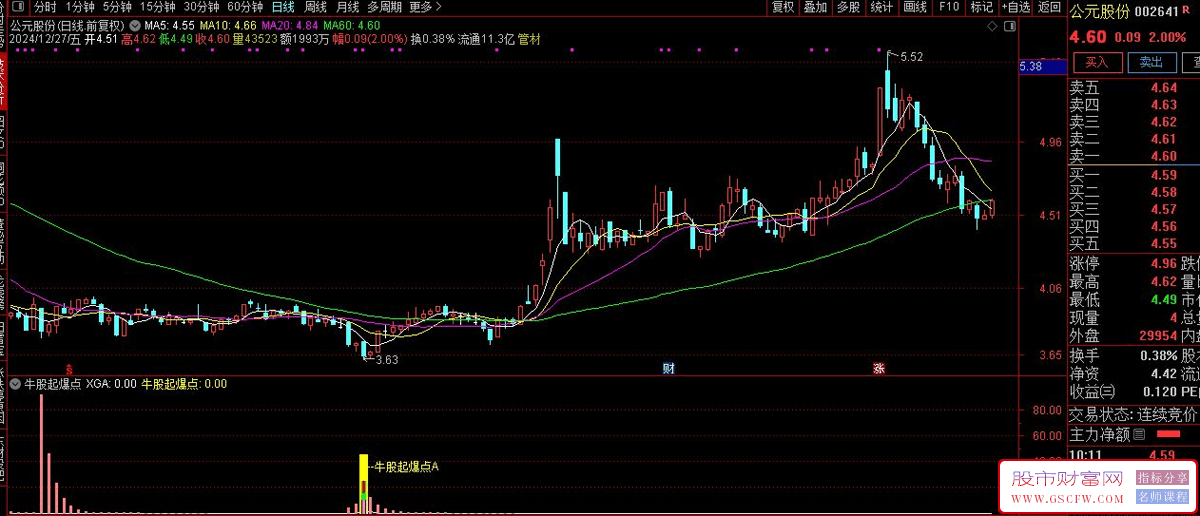Switch to 分时 intraday chart

45,7
